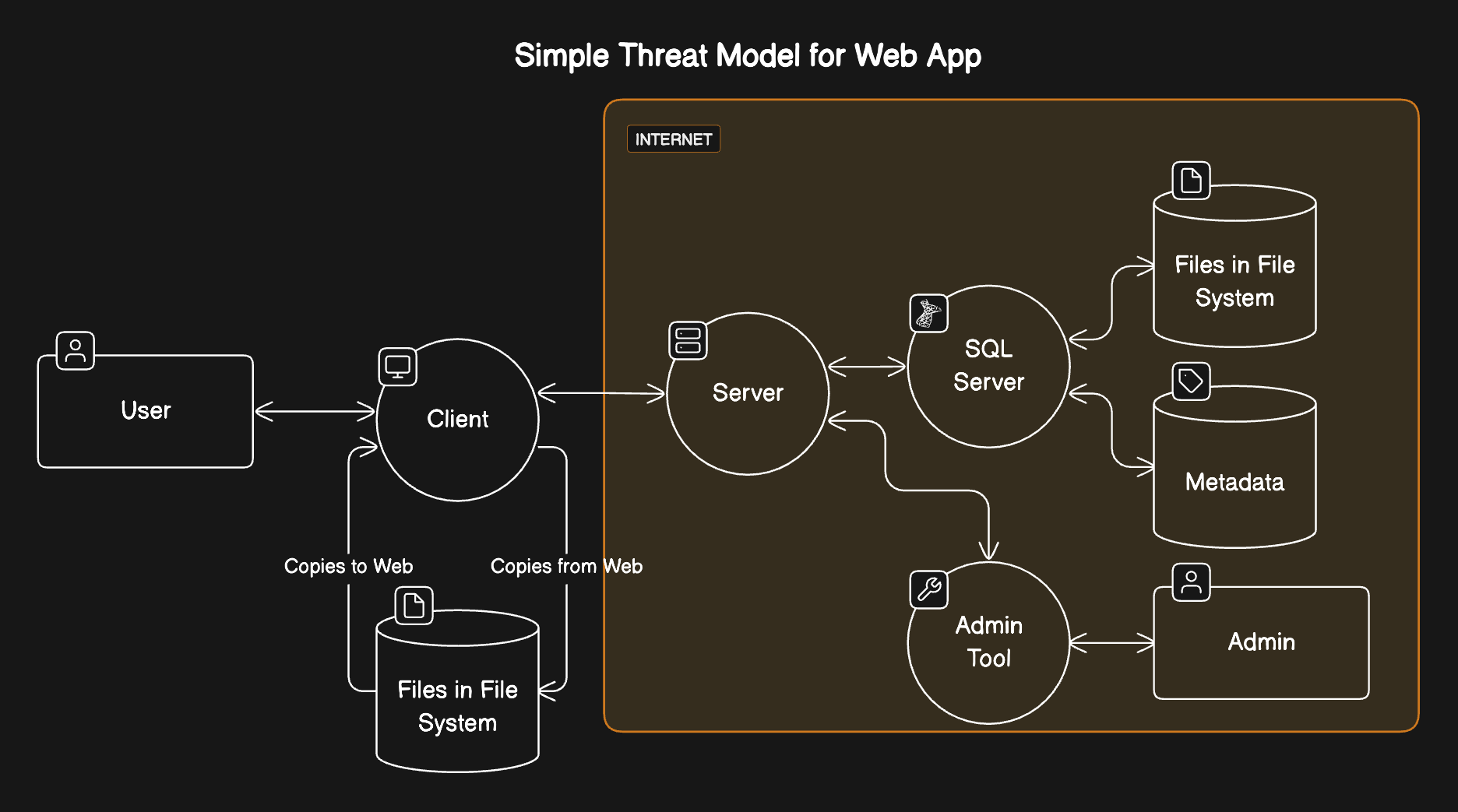The height and width of the screenshot is (812, 1458).
Task: Select the SQL Server circle node
Action: 989,366
